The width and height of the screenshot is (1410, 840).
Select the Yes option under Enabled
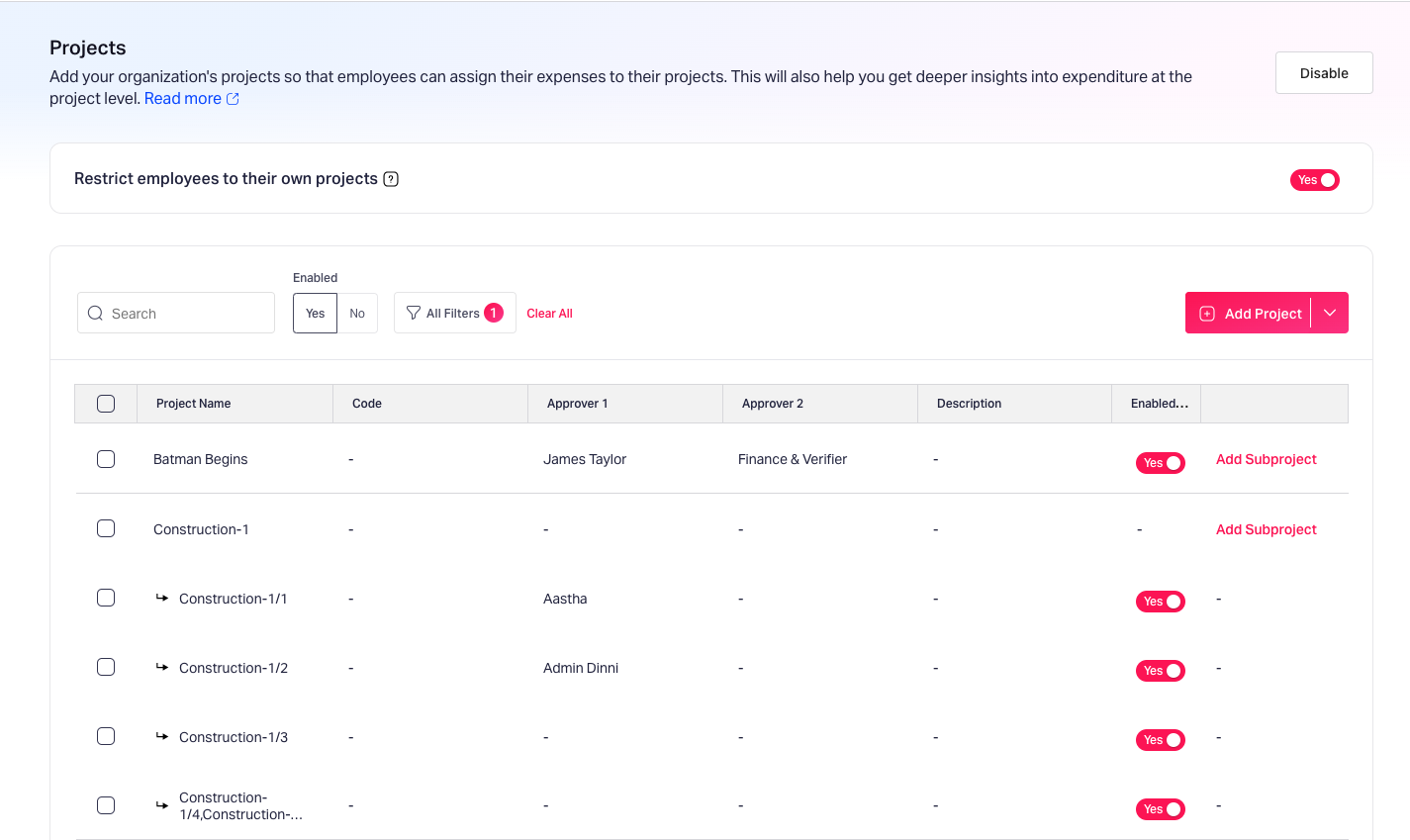315,314
